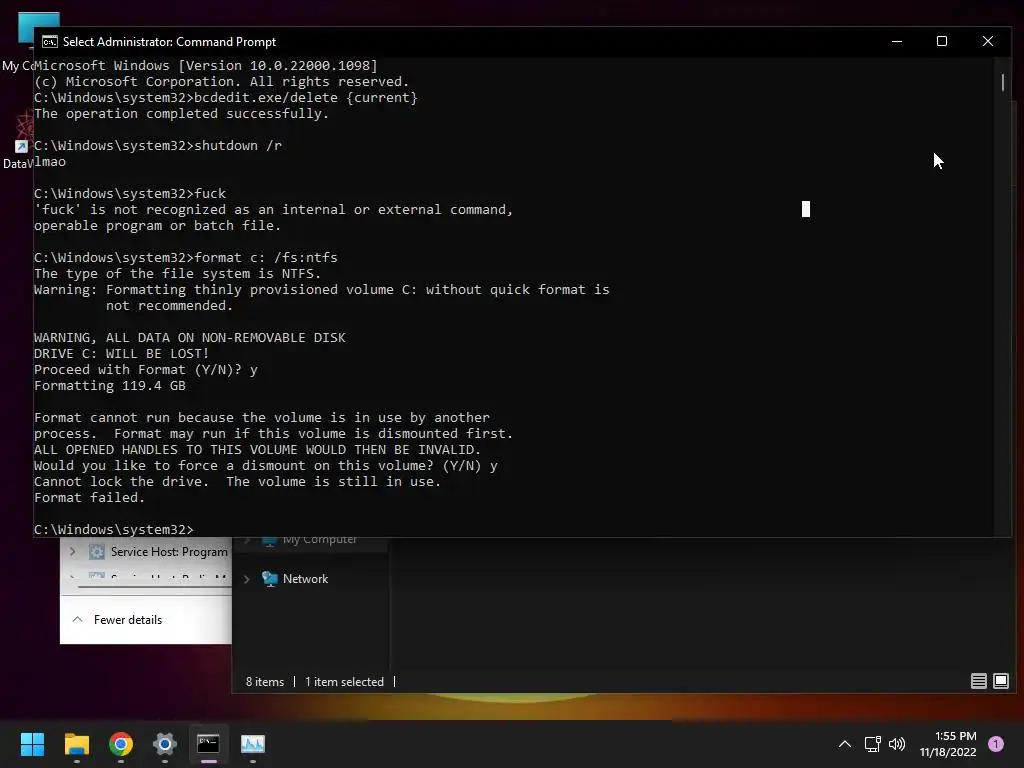This screenshot has width=1024, height=768.
Task: Open the notification count badge
Action: pyautogui.click(x=996, y=744)
